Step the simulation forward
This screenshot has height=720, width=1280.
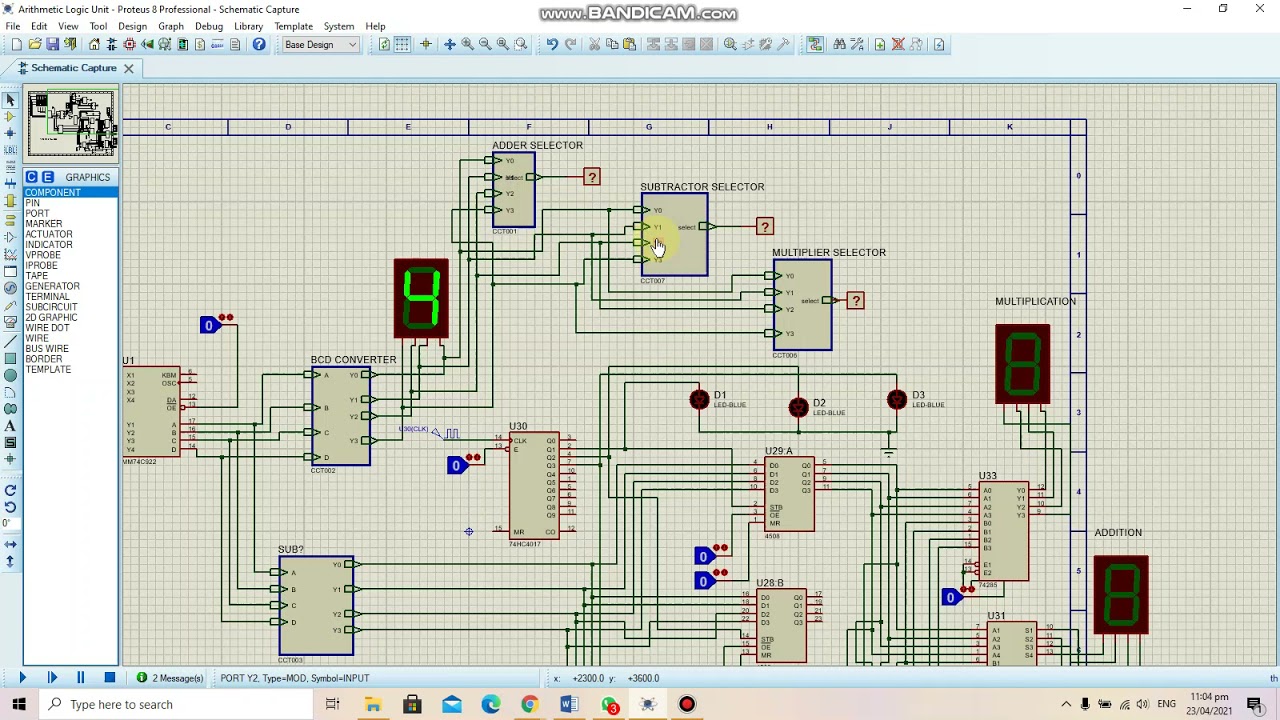click(x=52, y=678)
